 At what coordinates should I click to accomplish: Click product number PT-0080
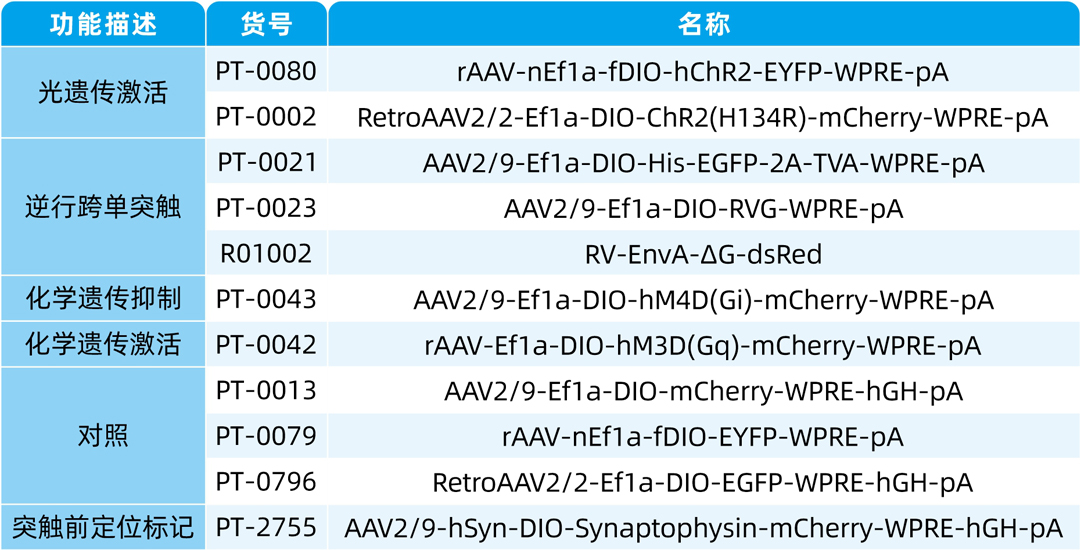[x=266, y=72]
